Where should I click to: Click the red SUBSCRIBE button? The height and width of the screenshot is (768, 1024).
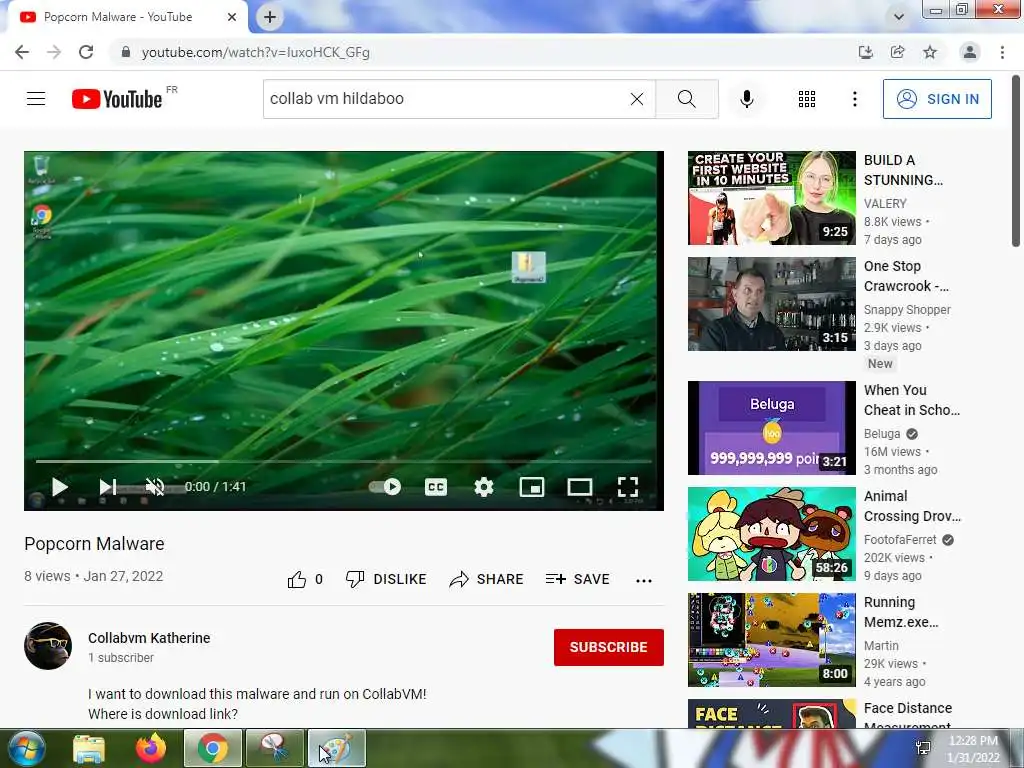(x=609, y=647)
